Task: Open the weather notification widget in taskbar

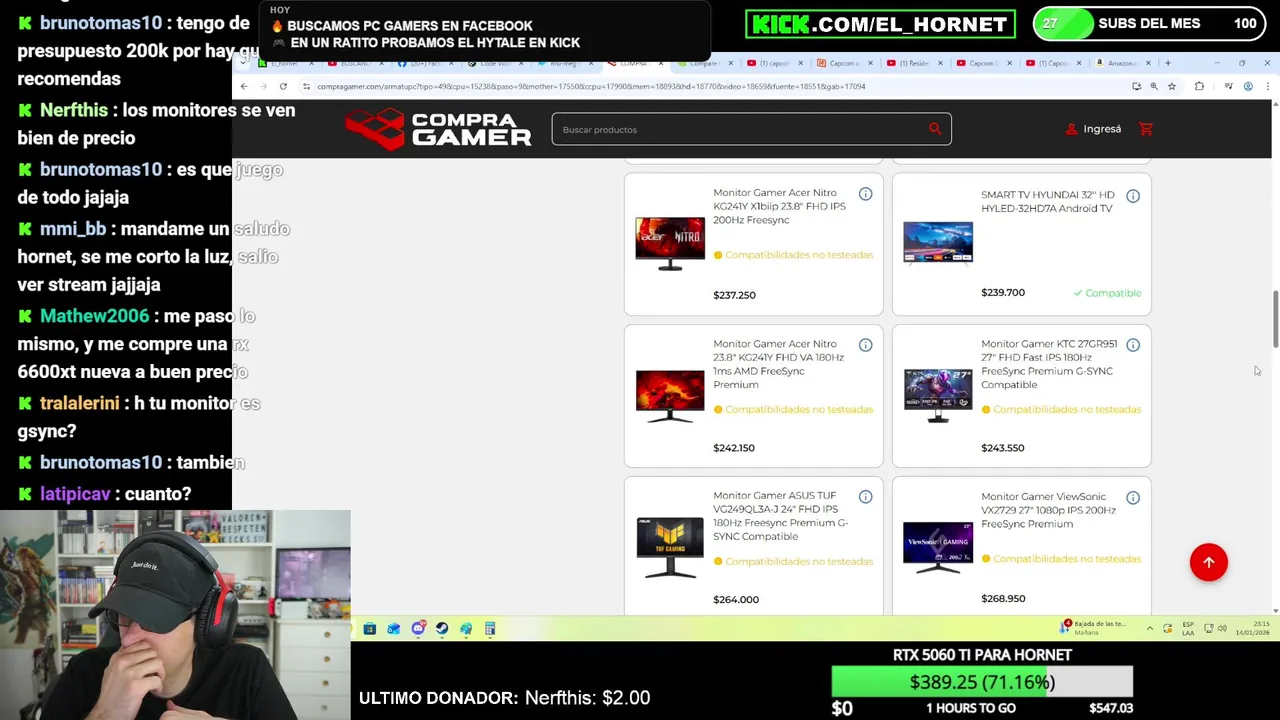Action: coord(1093,628)
